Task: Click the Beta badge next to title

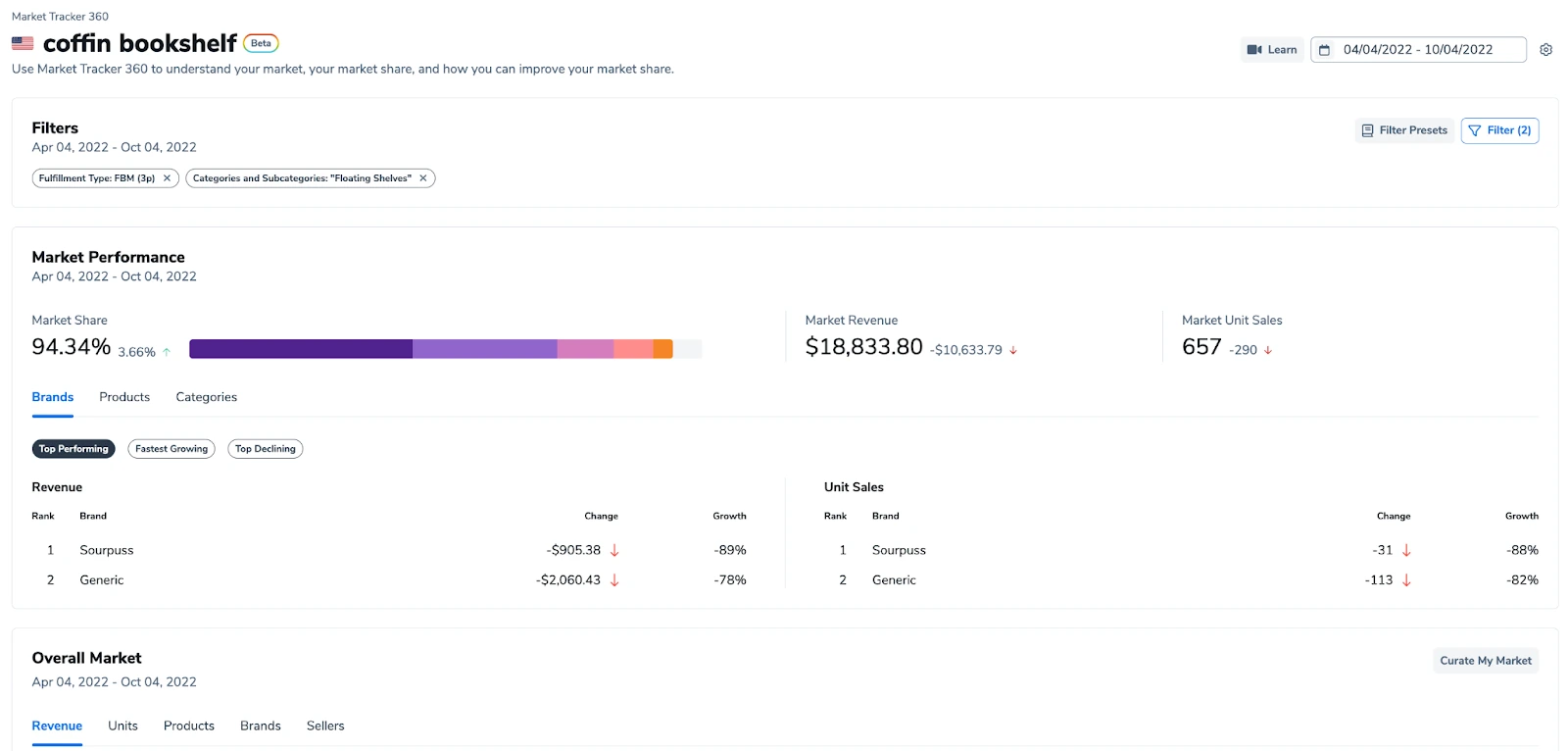Action: click(x=261, y=43)
